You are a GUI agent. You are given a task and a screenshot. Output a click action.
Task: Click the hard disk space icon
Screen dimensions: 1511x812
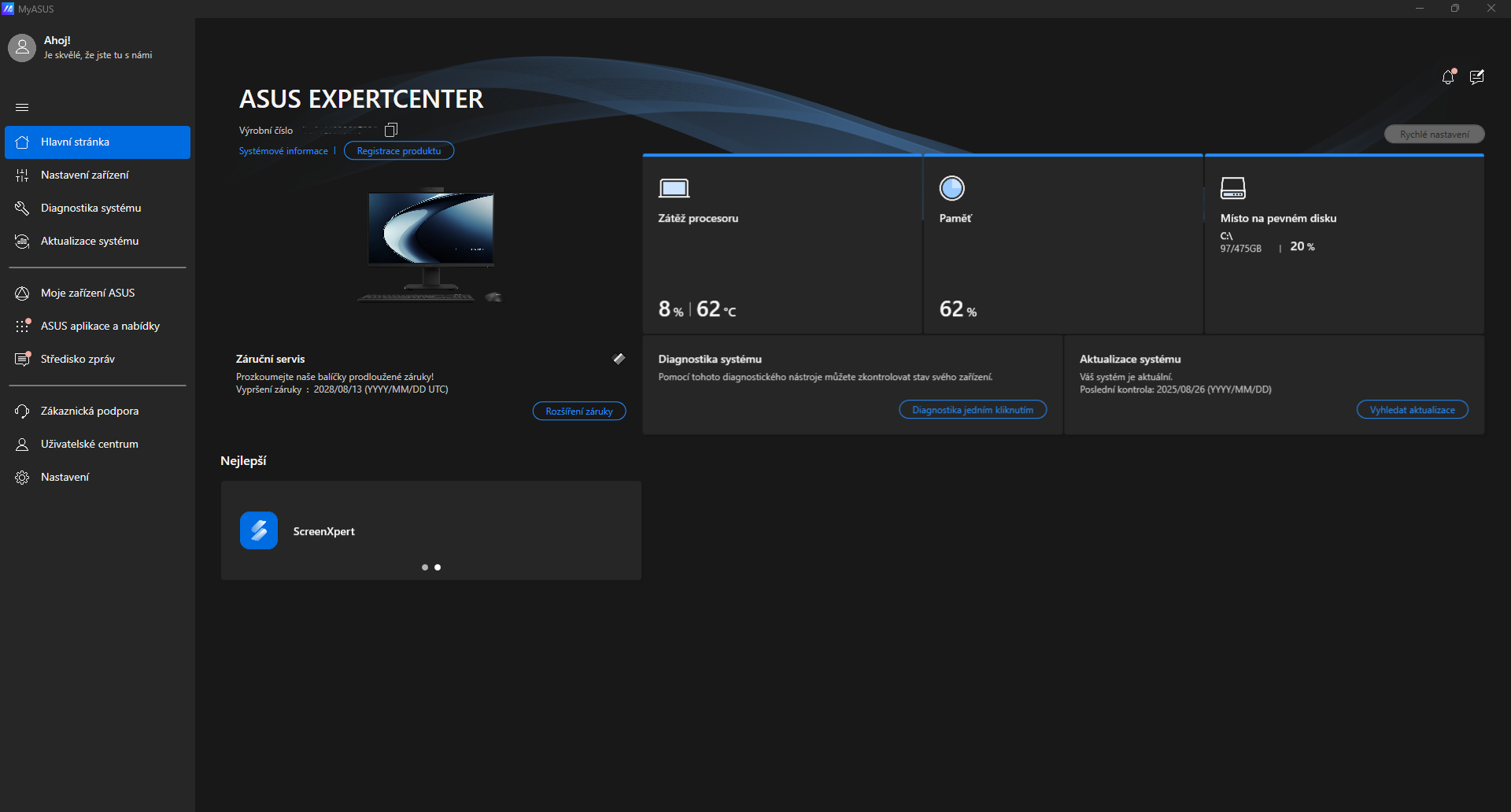pyautogui.click(x=1232, y=188)
